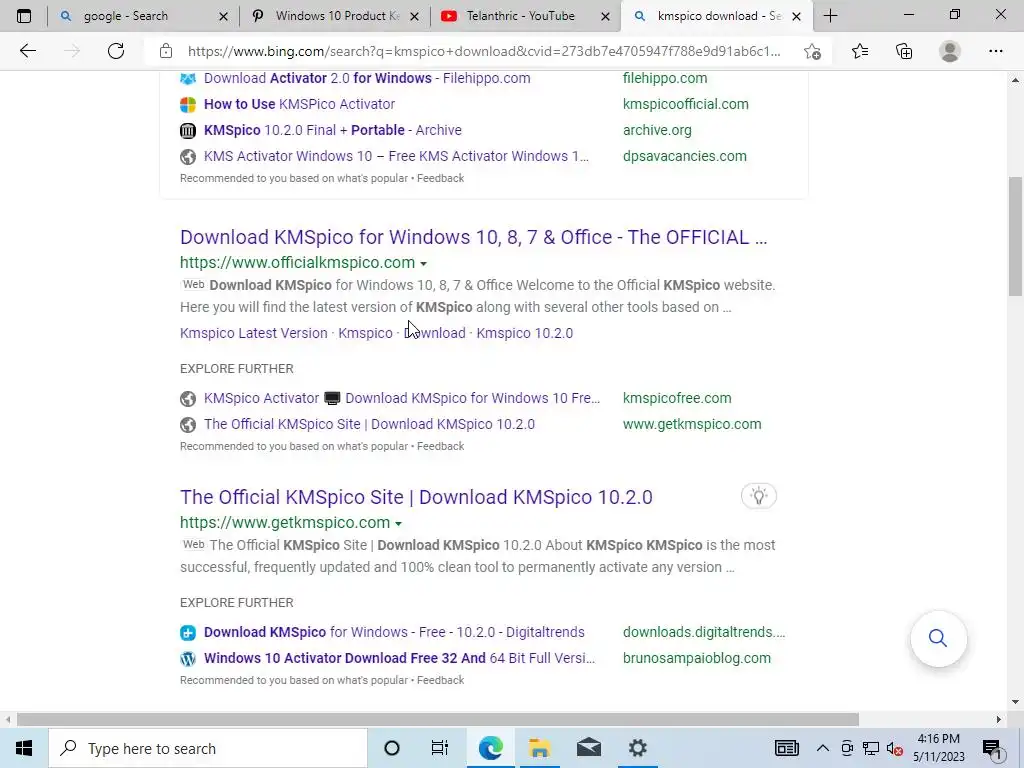Open The Official KMSpico Site explore-further link

369,424
